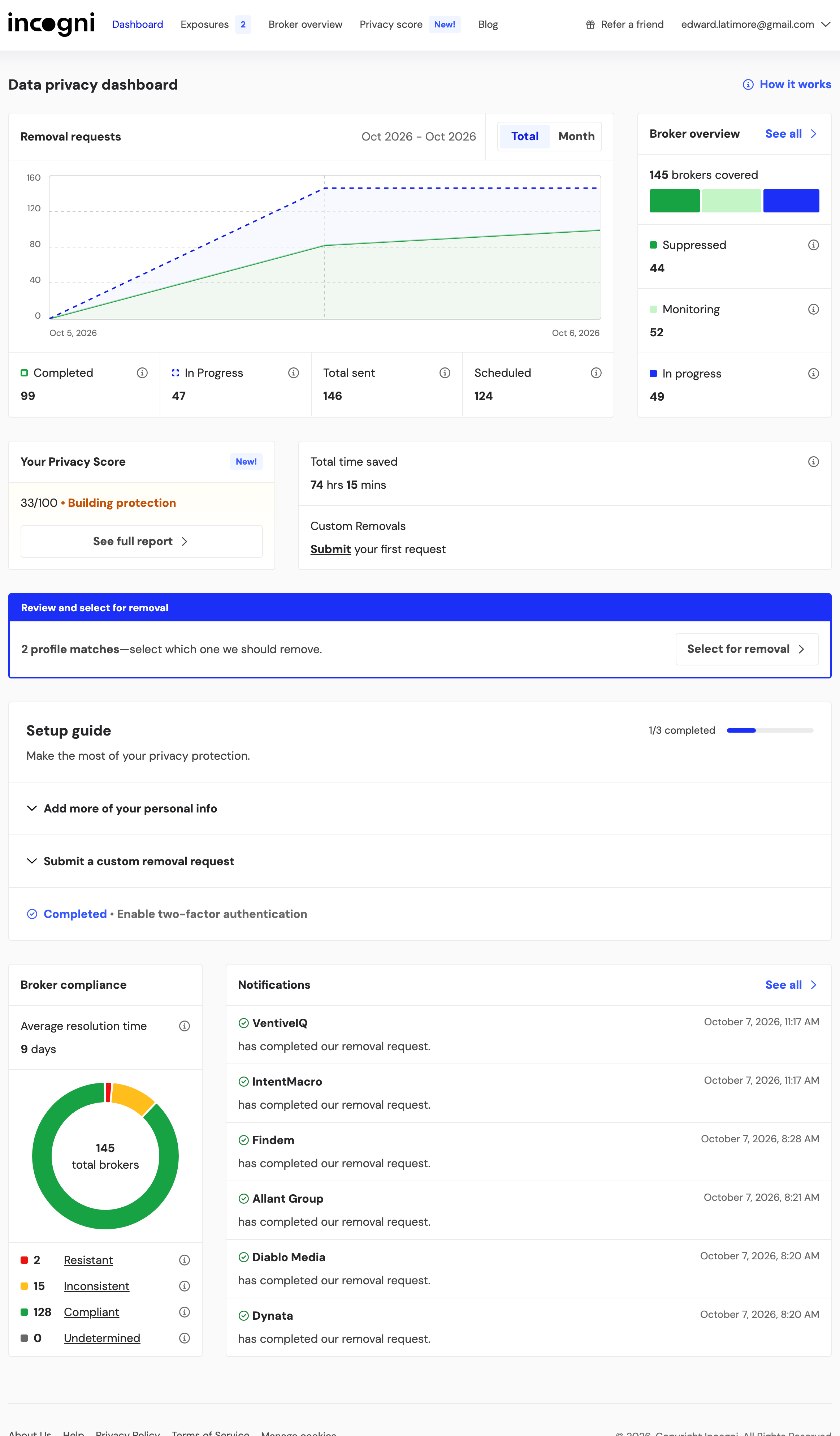
Task: Show info for Completed requests
Action: pyautogui.click(x=142, y=373)
